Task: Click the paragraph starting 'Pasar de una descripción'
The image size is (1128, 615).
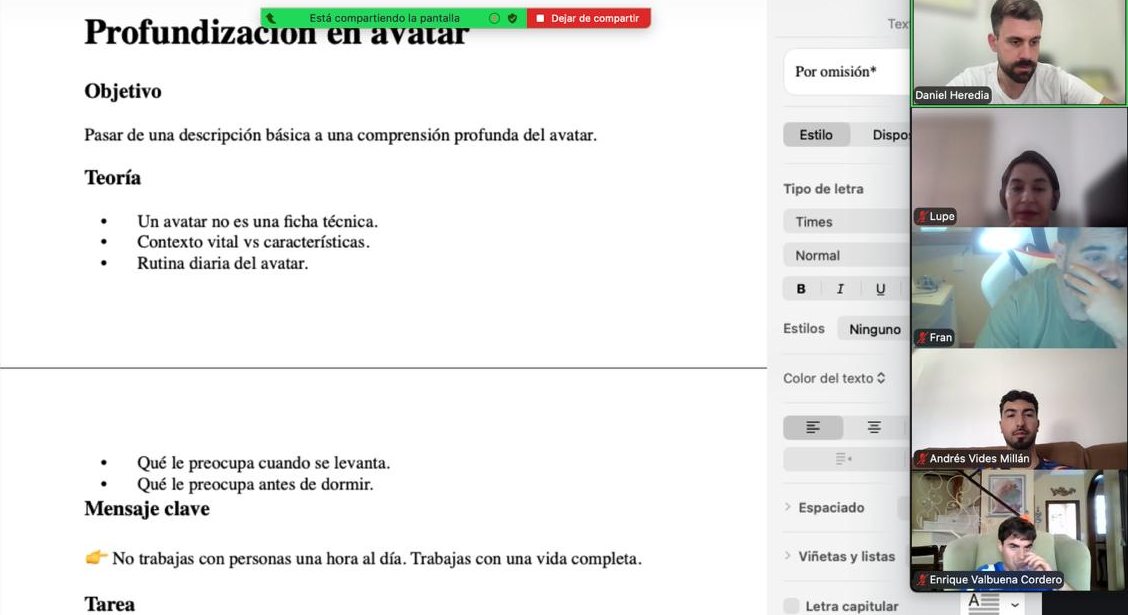Action: (x=340, y=135)
